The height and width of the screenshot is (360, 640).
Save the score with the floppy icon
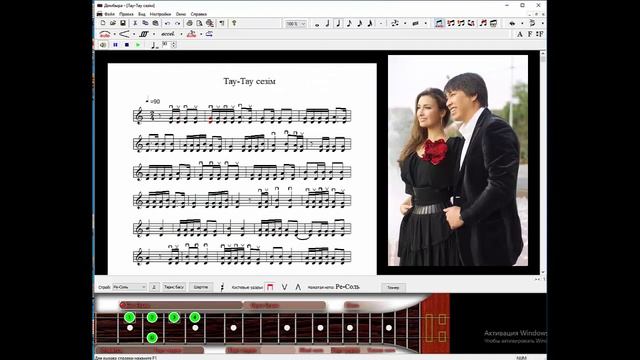coord(123,23)
